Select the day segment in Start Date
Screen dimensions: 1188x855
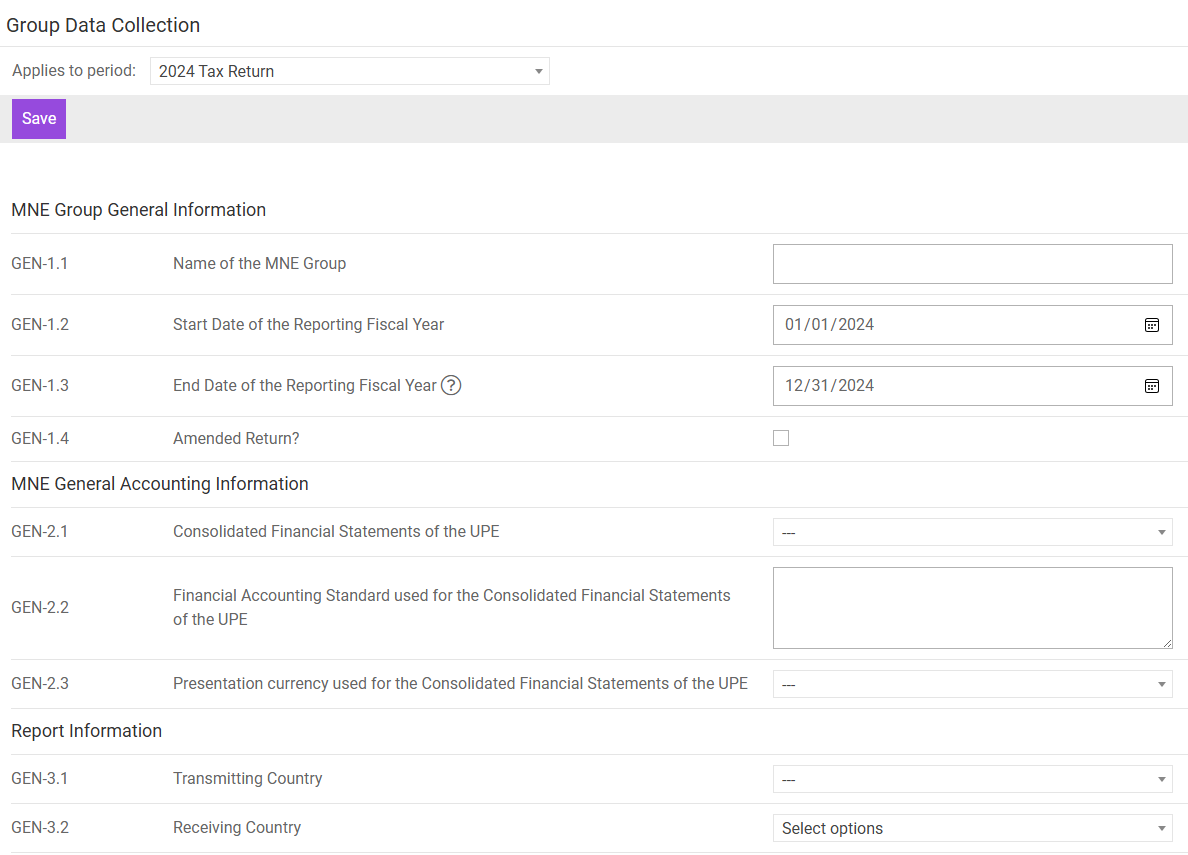coord(820,325)
